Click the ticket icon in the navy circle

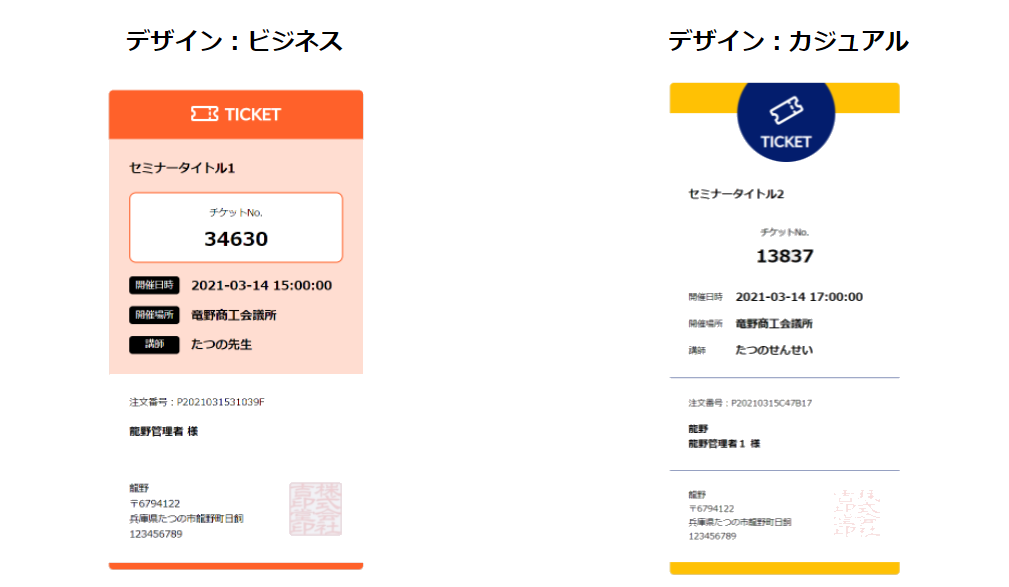[786, 109]
